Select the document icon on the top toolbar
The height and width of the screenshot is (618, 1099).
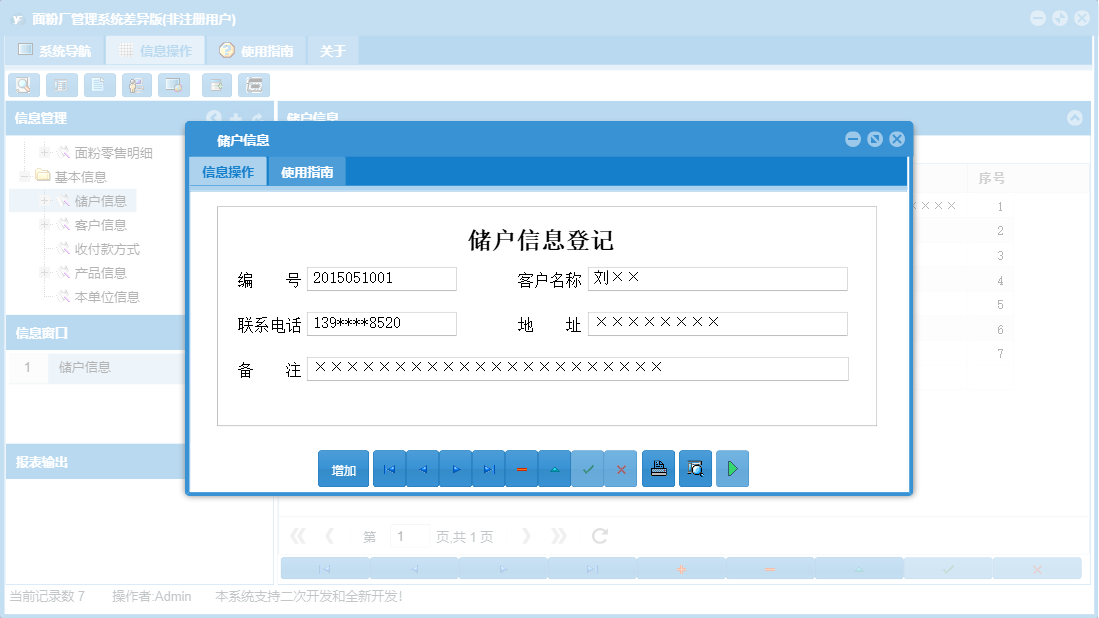tap(99, 85)
